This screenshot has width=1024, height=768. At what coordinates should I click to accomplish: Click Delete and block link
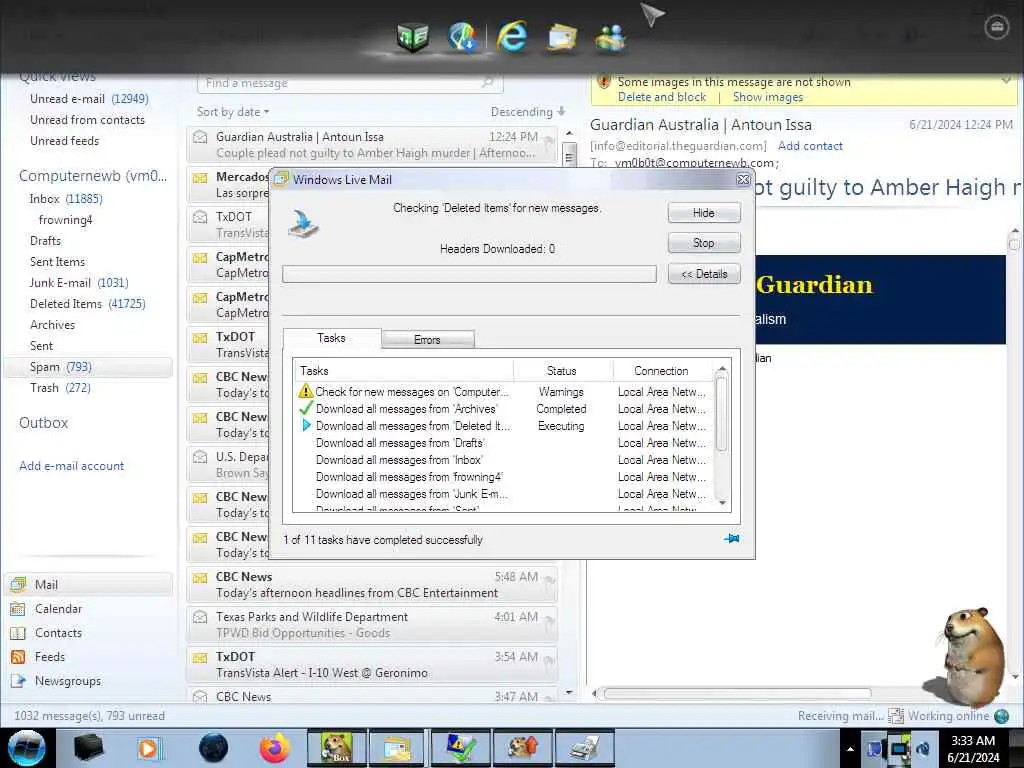pos(662,97)
